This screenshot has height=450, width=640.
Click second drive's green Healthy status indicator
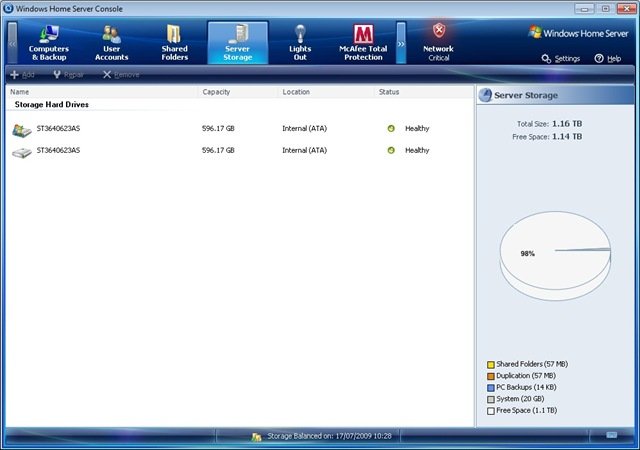(x=391, y=150)
